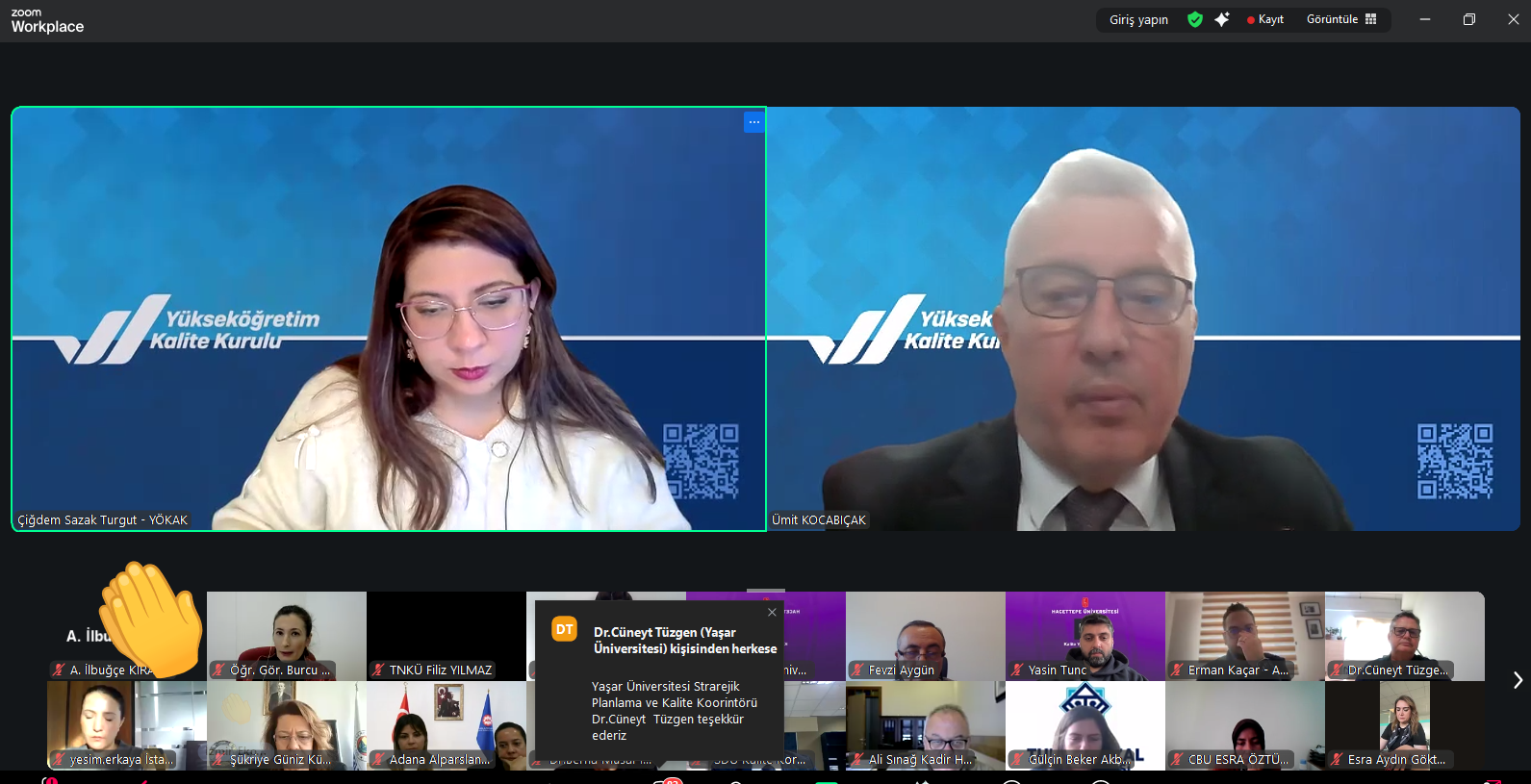Close the Dr.Cüneyt Tüzgen chat notification
Screen dimensions: 1531x784
point(772,612)
